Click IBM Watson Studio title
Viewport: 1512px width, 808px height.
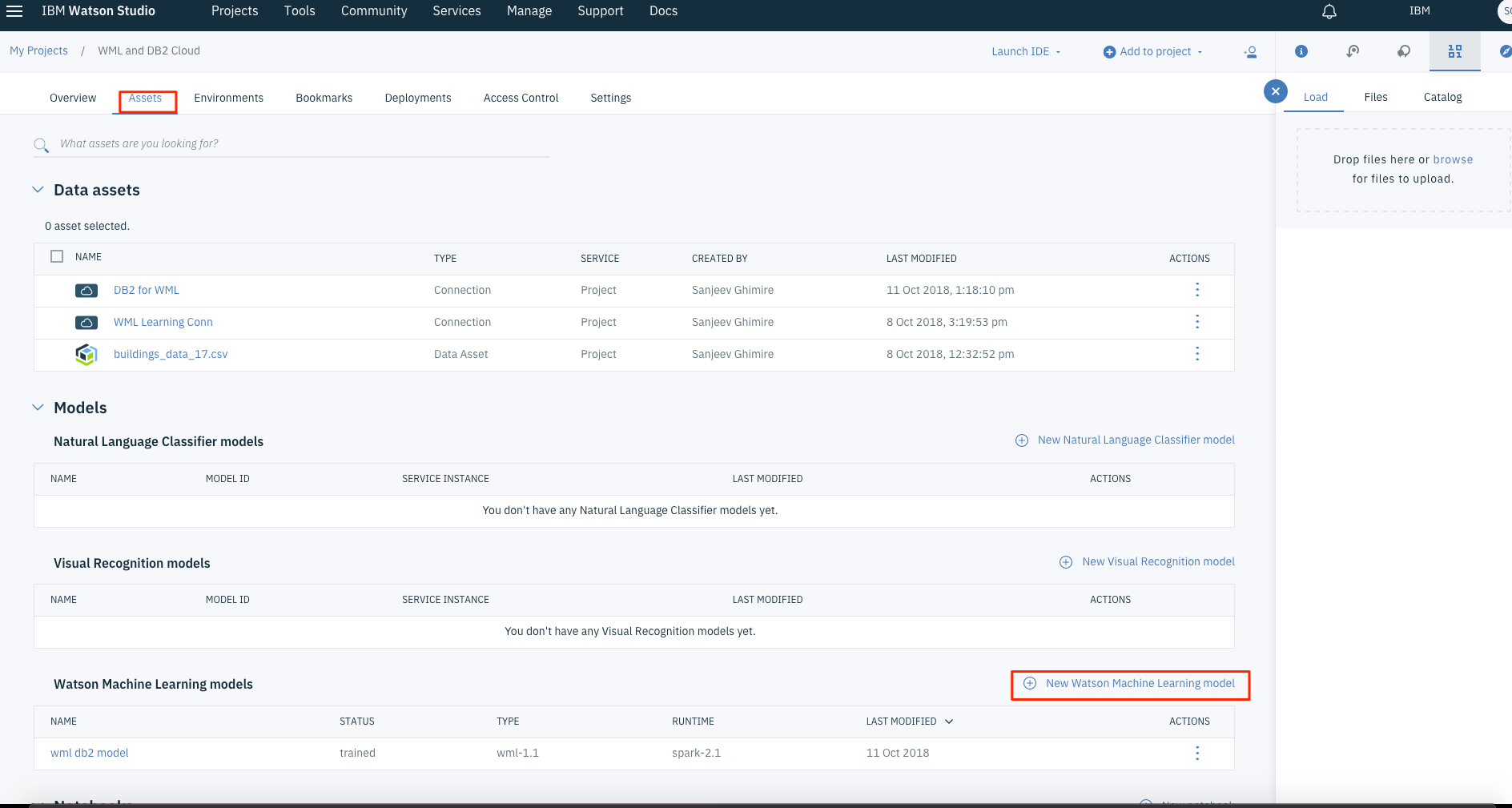click(99, 11)
